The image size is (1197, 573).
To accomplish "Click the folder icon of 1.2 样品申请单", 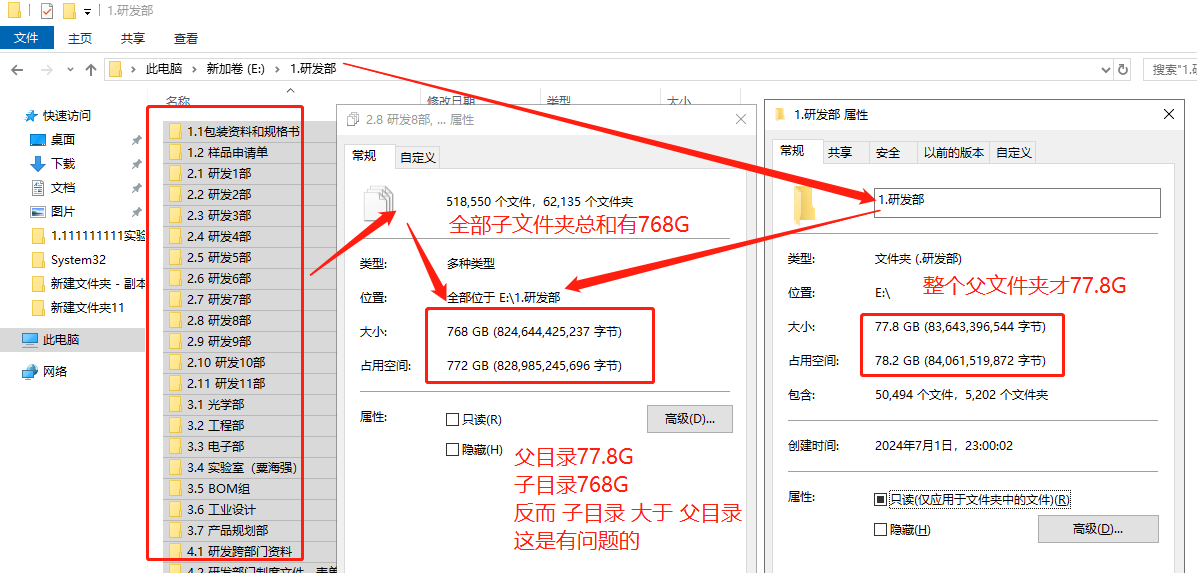I will point(175,152).
